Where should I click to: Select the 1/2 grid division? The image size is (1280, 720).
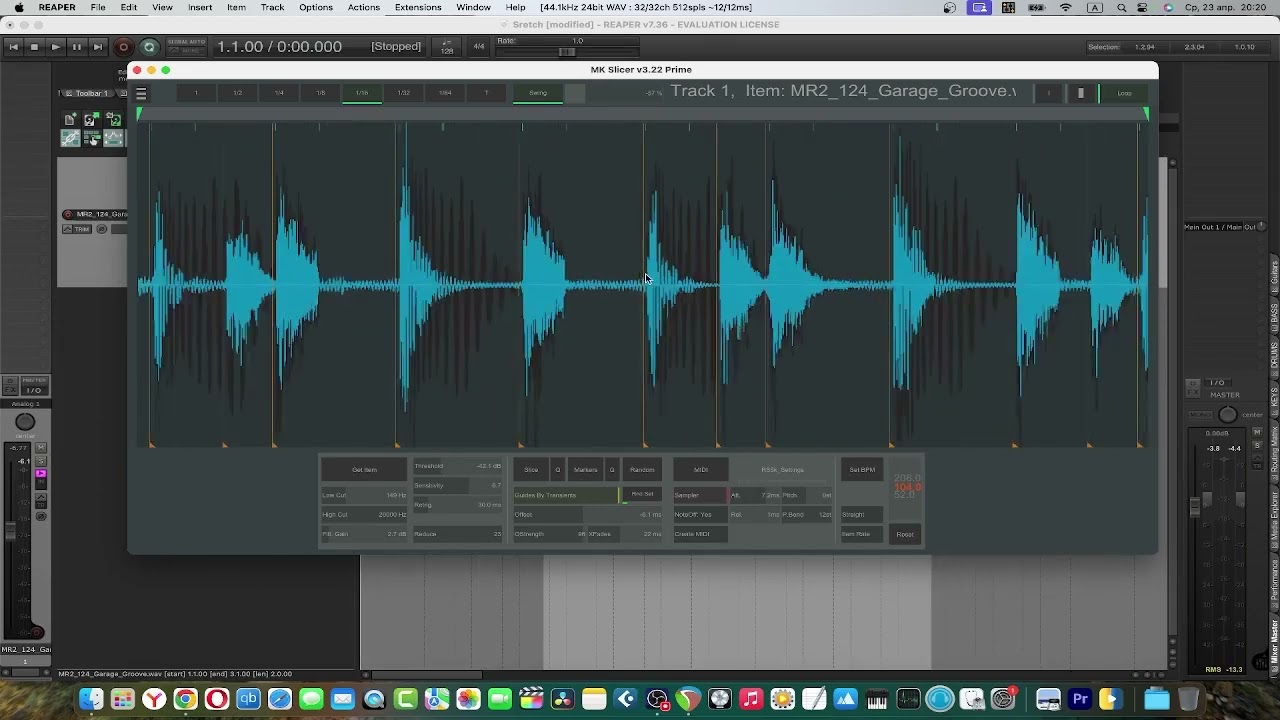pos(237,93)
